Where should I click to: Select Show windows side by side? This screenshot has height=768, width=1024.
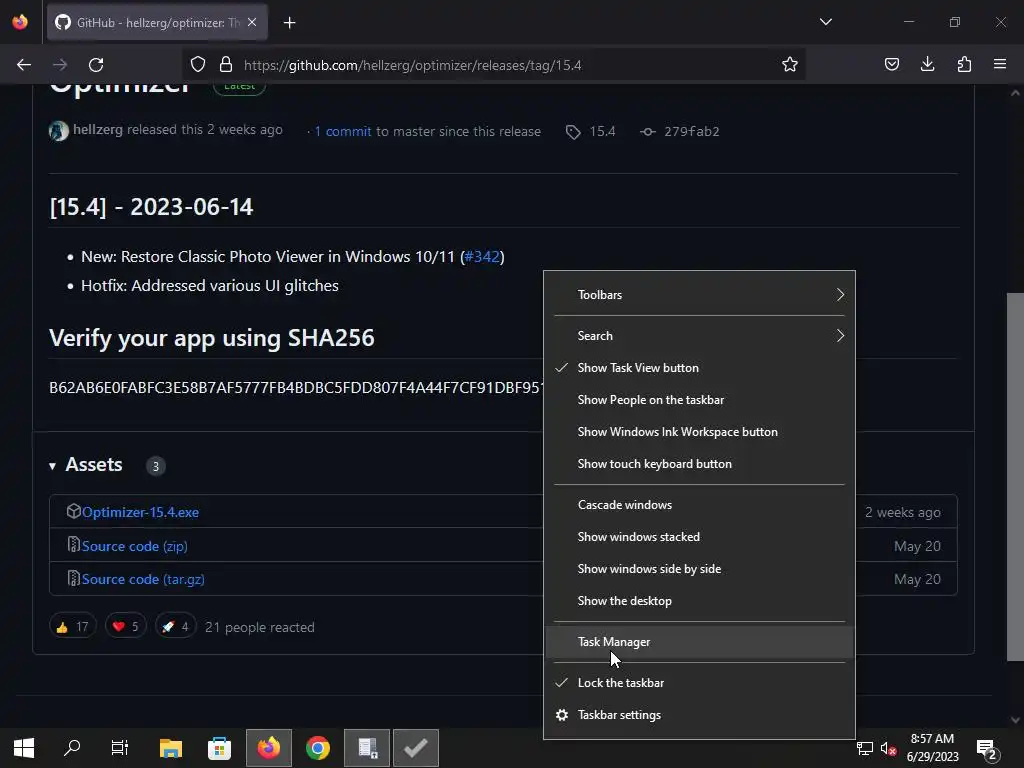point(699,569)
